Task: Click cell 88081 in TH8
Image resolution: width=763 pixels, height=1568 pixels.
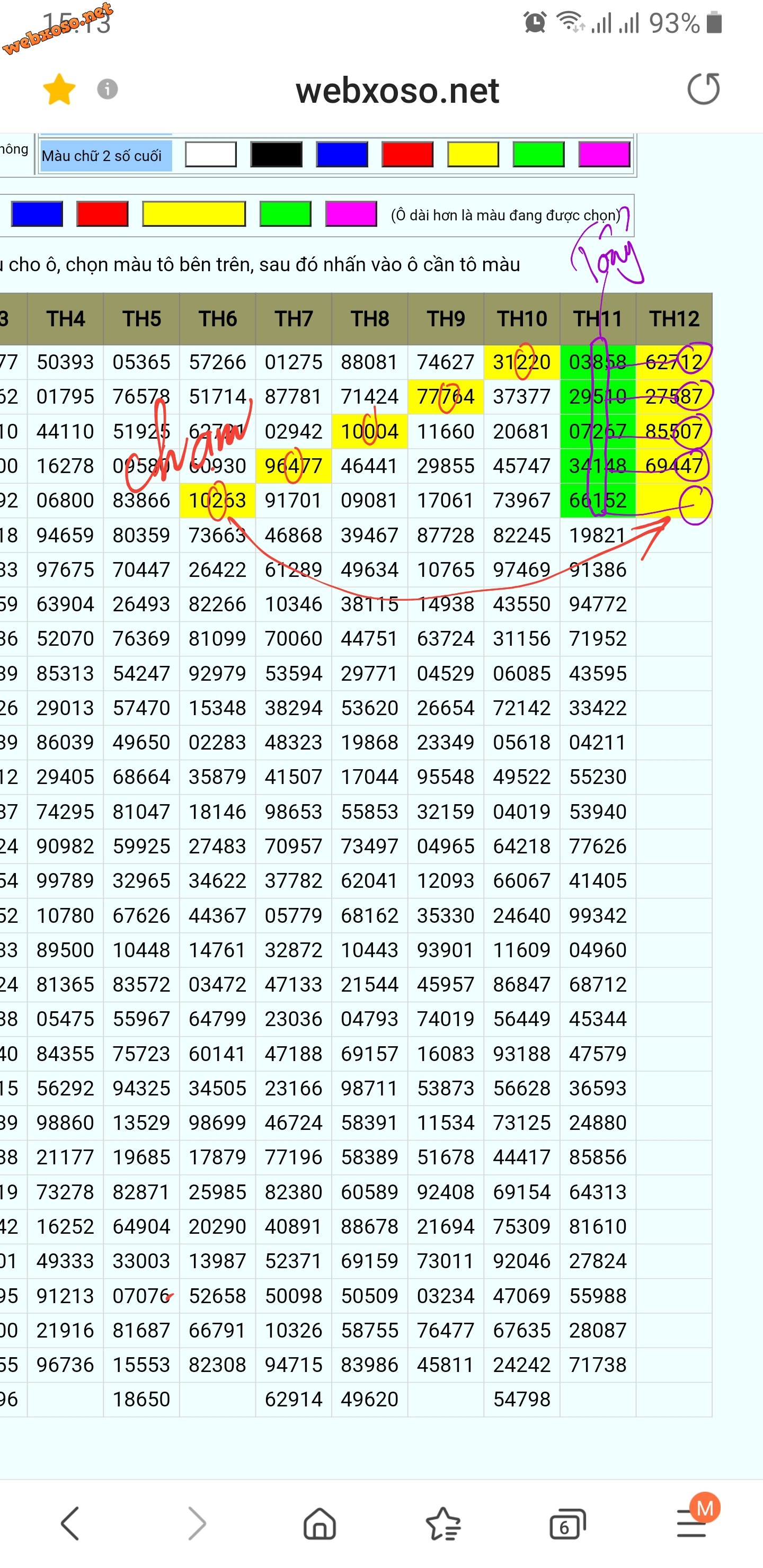Action: point(370,362)
